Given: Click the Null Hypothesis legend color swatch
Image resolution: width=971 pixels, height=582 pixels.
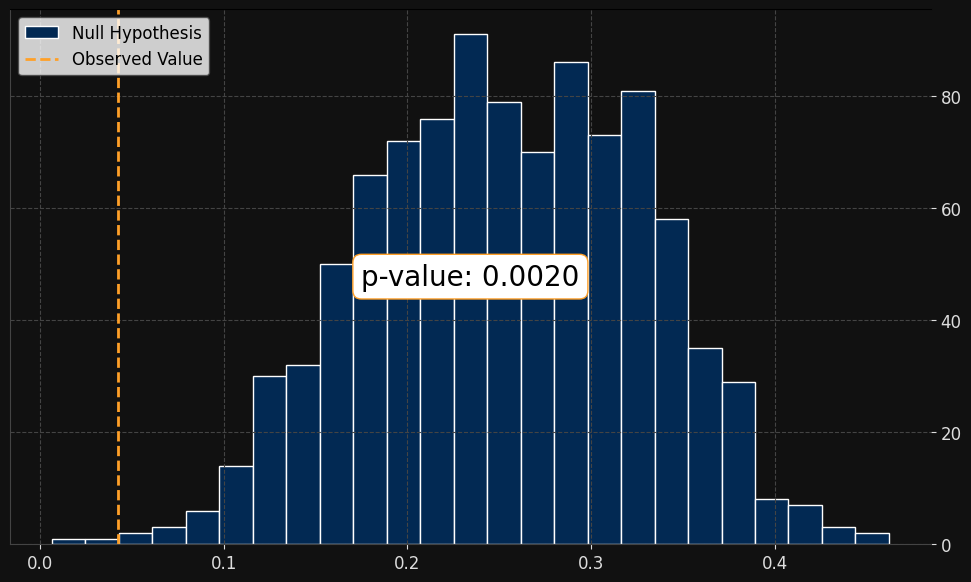Looking at the screenshot, I should pyautogui.click(x=42, y=33).
